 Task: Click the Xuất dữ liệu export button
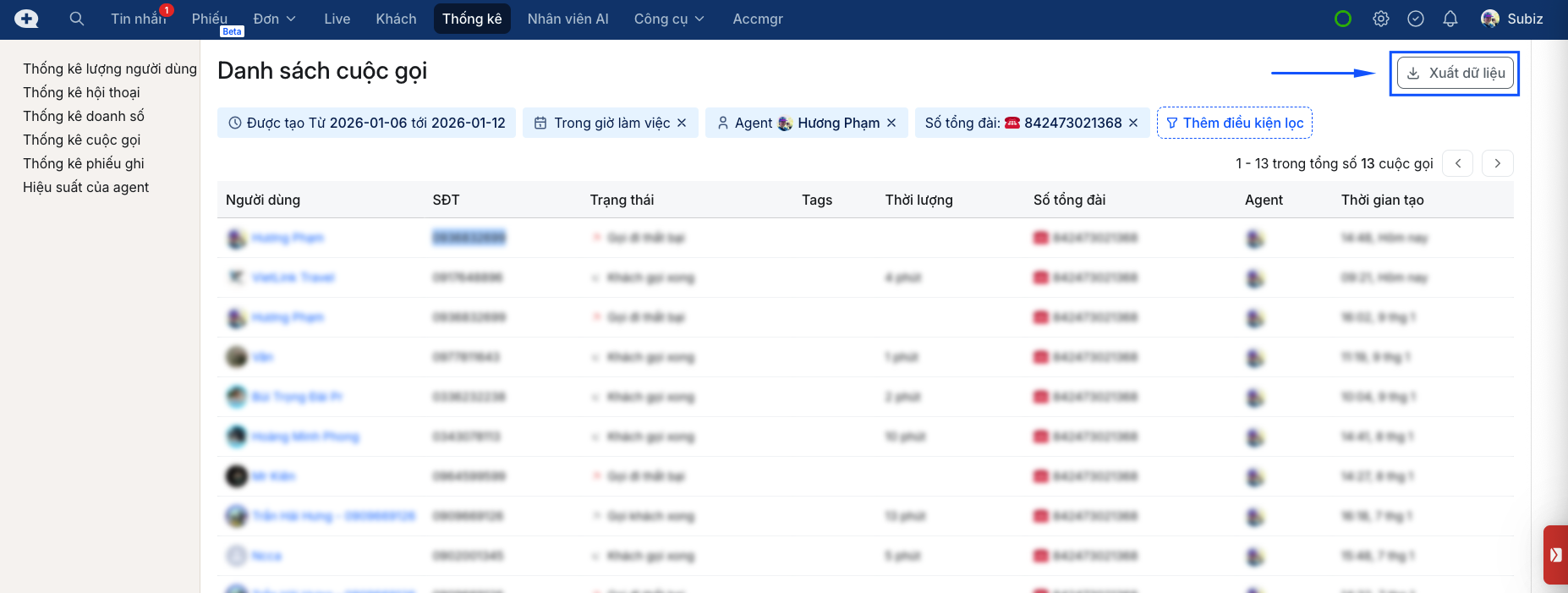pos(1455,73)
